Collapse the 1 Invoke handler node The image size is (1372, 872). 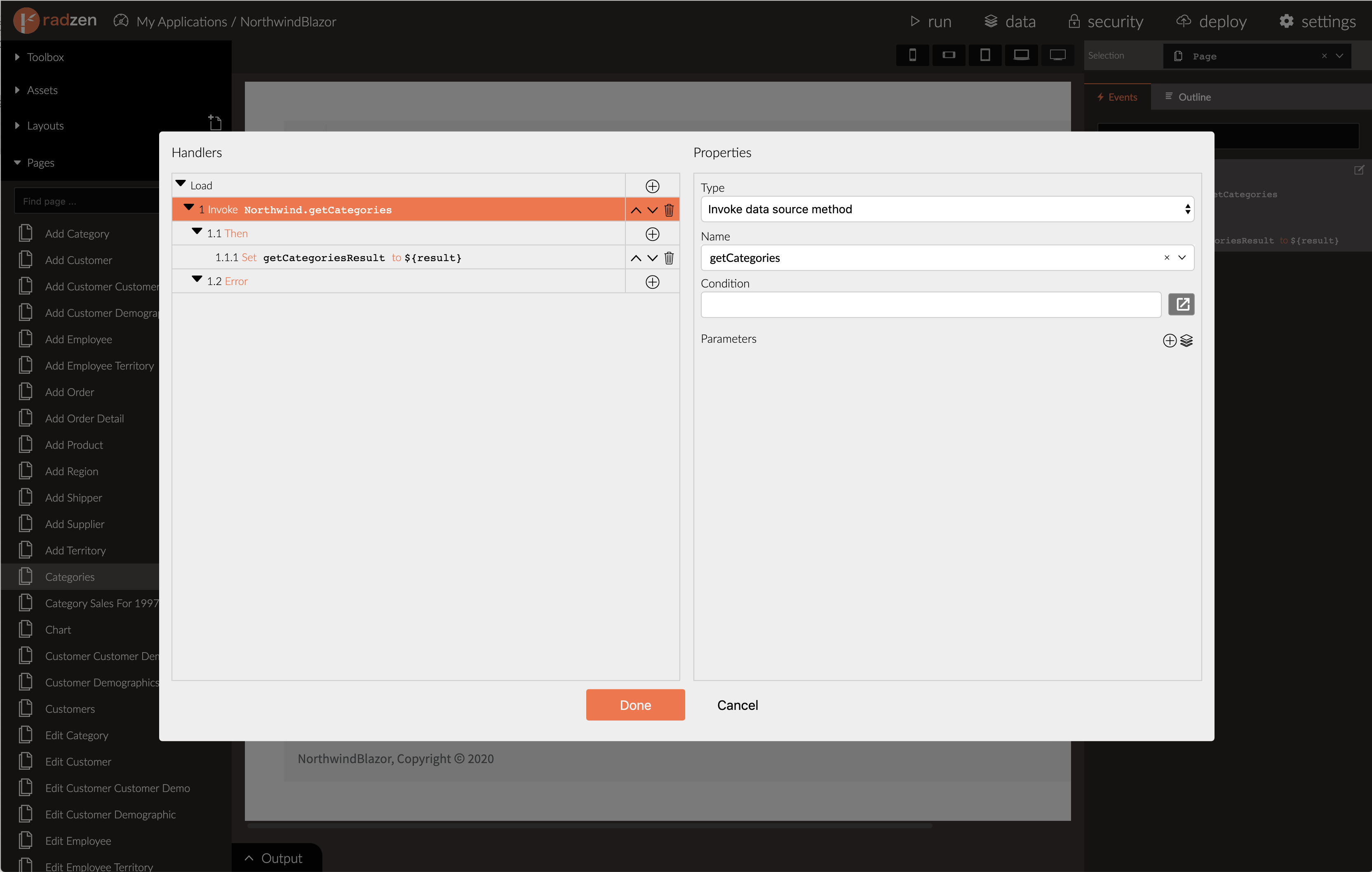click(x=188, y=208)
